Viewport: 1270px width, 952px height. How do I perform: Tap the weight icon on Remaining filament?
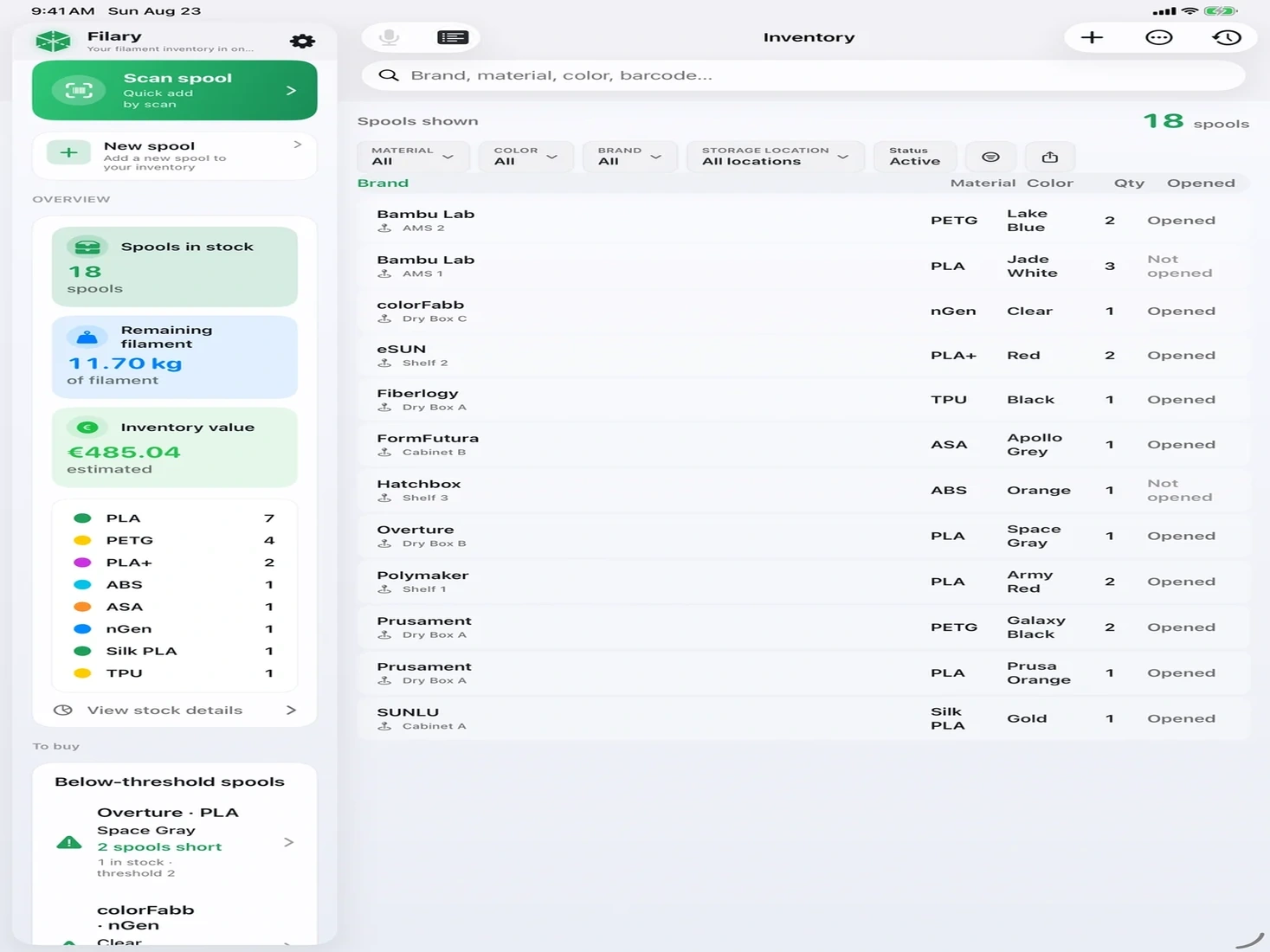tap(87, 337)
